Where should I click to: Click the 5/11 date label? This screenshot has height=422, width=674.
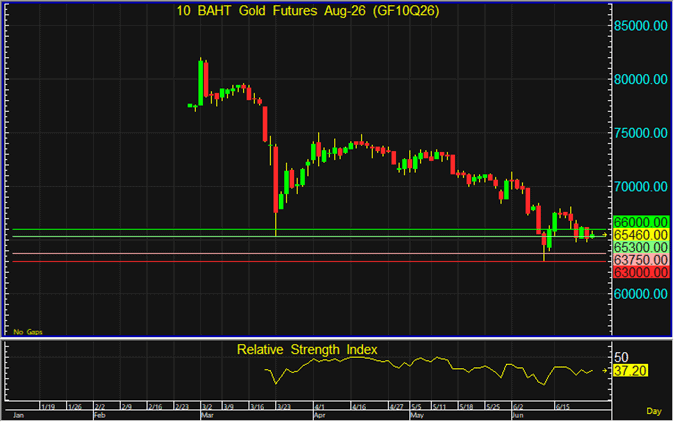pyautogui.click(x=439, y=407)
